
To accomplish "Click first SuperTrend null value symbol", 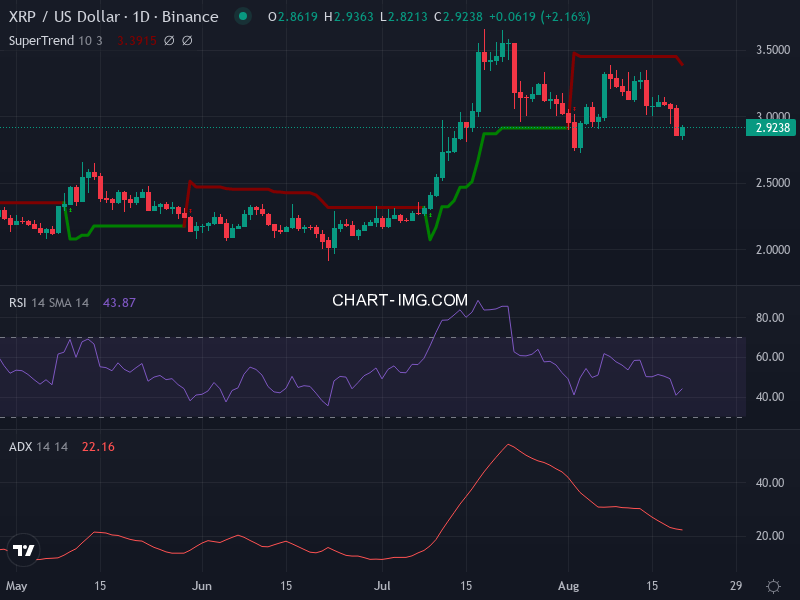I will pyautogui.click(x=169, y=40).
